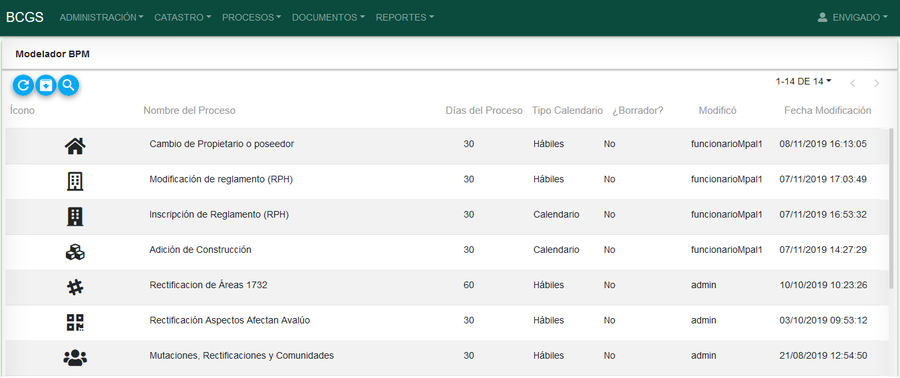Open the DOCUMENTOS menu
Viewport: 900px width, 378px height.
[328, 17]
